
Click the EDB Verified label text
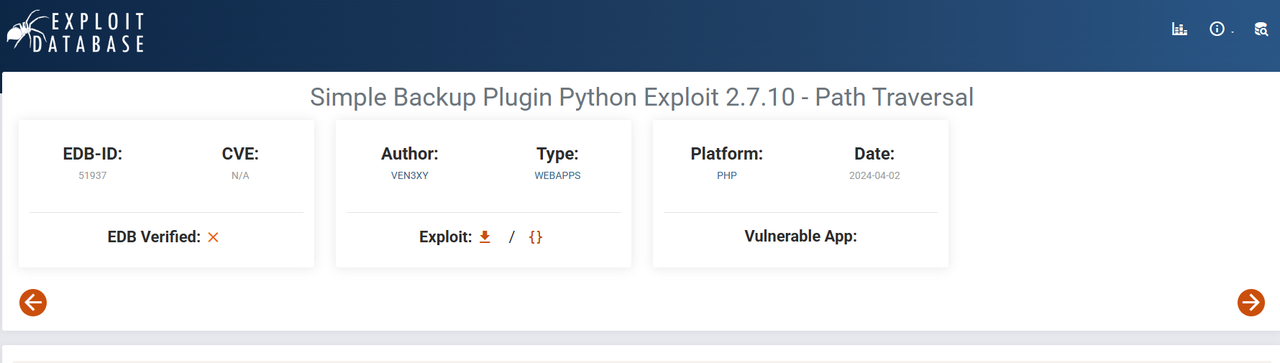click(154, 237)
